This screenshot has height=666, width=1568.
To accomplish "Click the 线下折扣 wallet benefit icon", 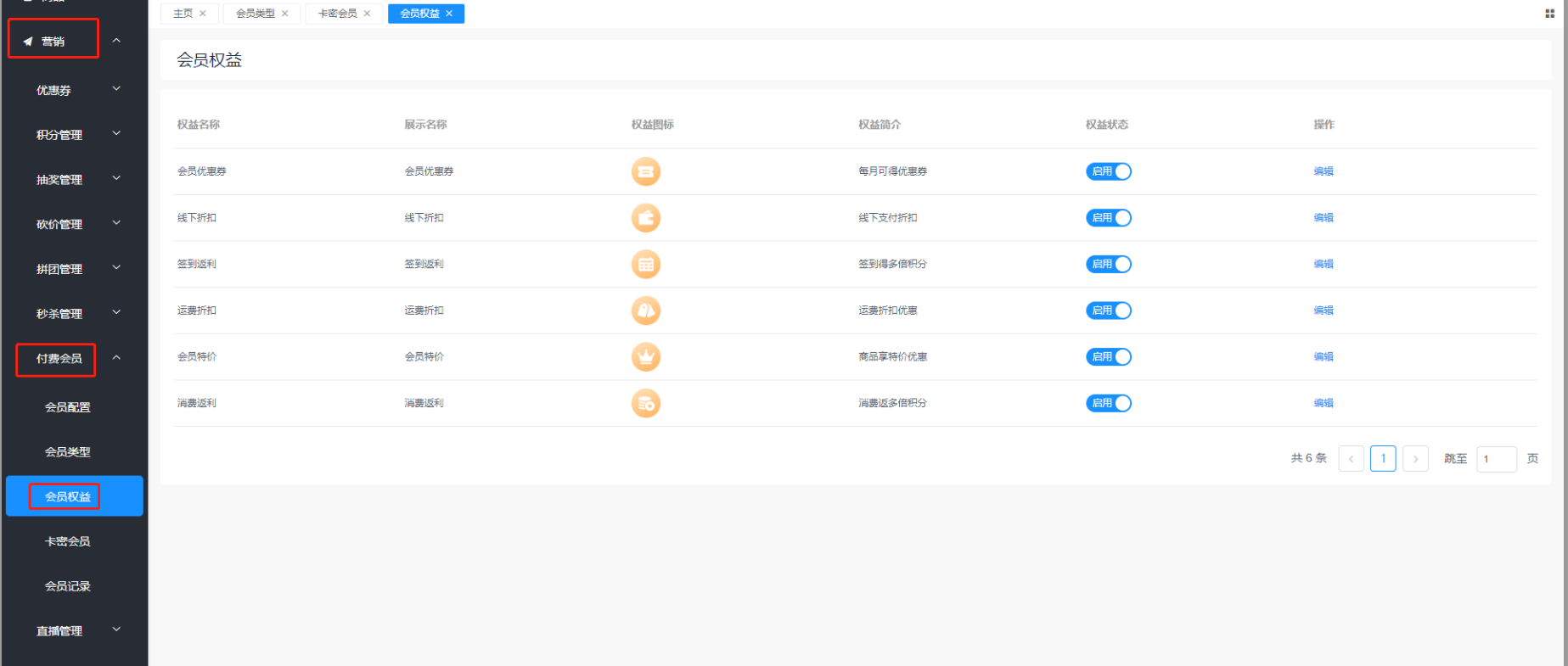I will (645, 218).
